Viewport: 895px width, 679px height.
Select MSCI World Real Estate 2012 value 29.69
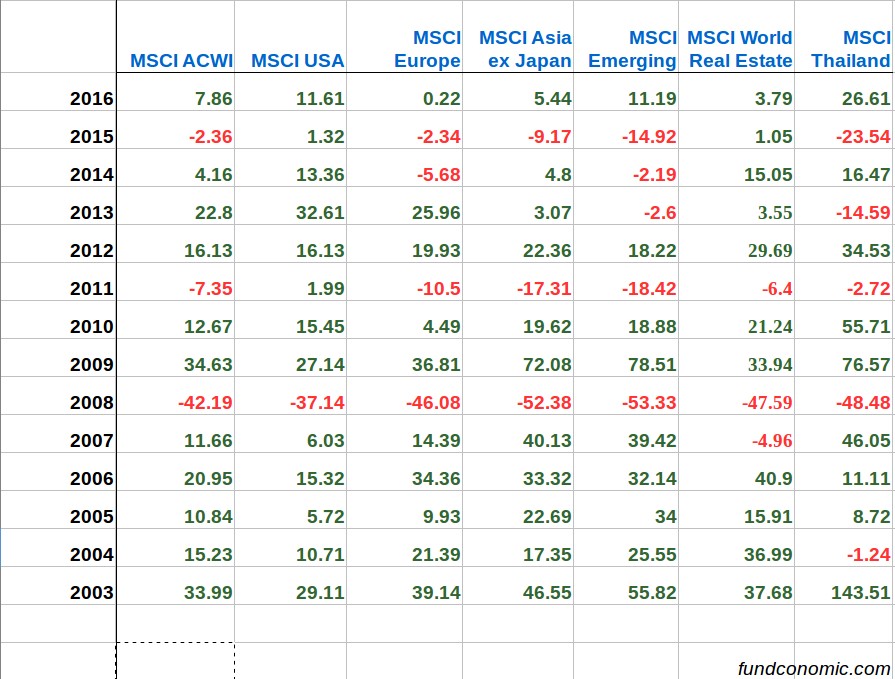[769, 250]
